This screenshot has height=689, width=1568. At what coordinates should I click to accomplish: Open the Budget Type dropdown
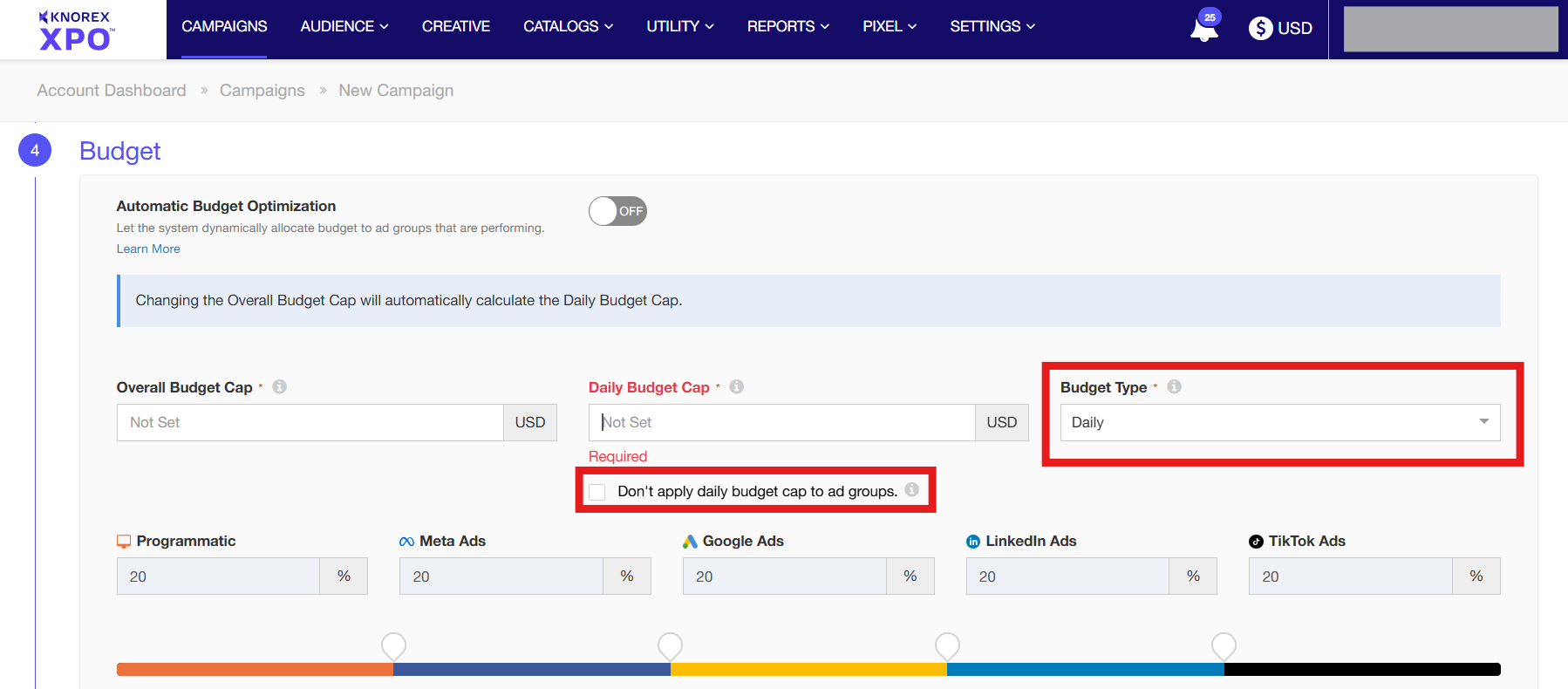pyautogui.click(x=1279, y=422)
